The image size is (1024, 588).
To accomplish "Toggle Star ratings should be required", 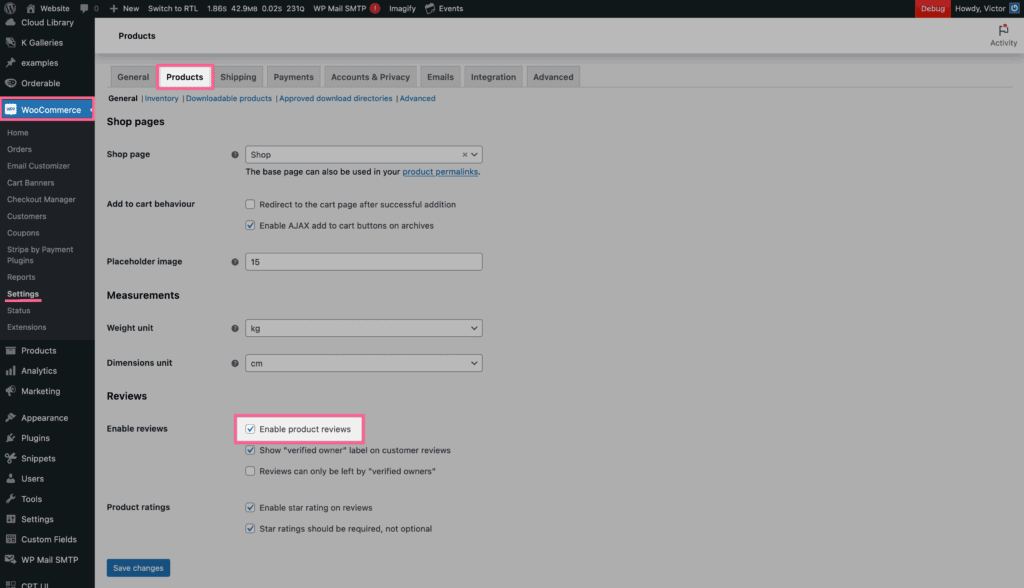I will pos(250,529).
